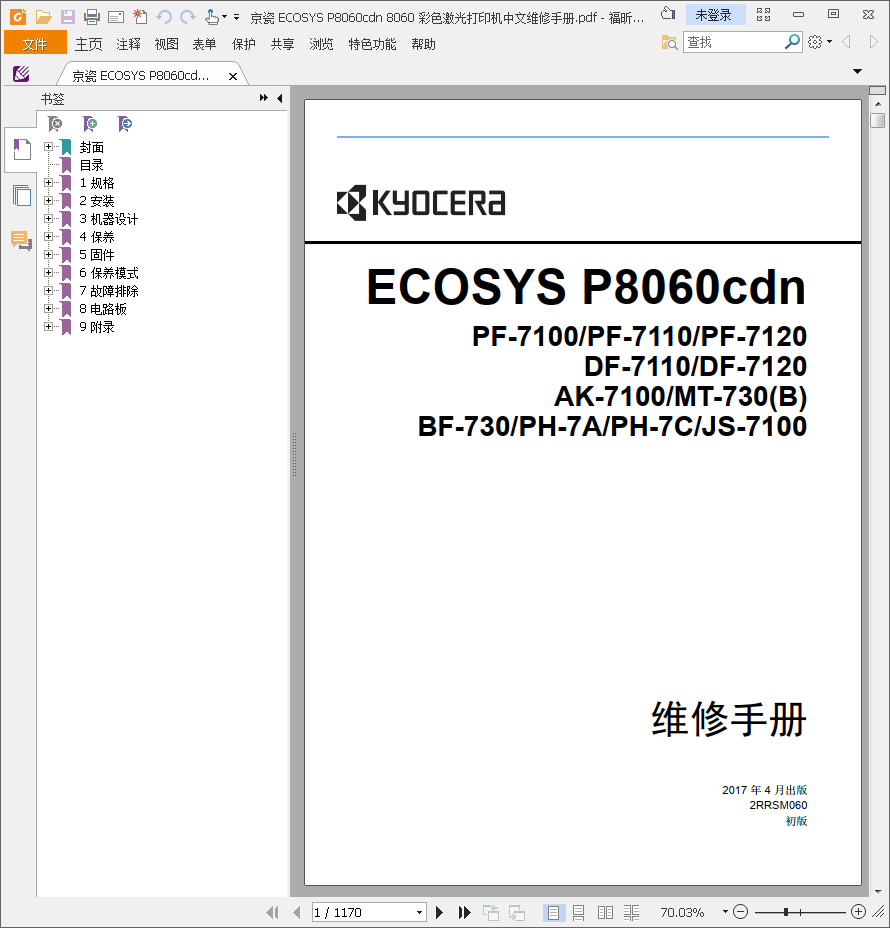
Task: Click the Open folder icon in quick toolbar
Action: pyautogui.click(x=43, y=17)
